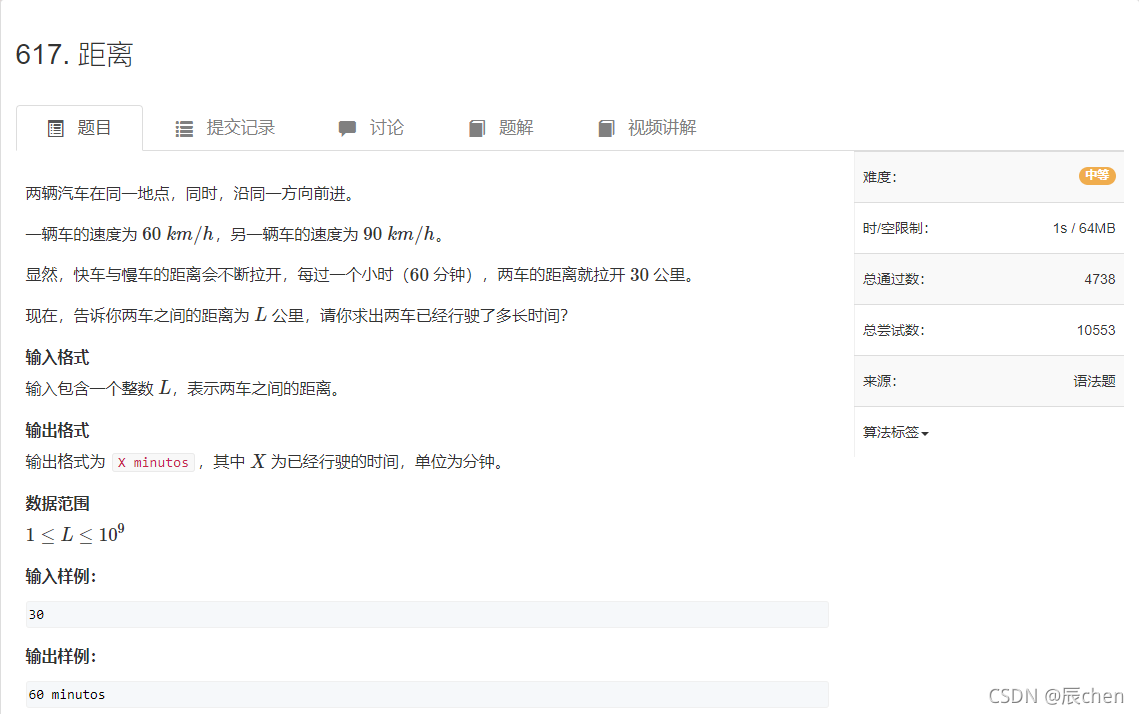Click the speech bubble icon beside 讨论
The height and width of the screenshot is (714, 1139).
coord(347,127)
